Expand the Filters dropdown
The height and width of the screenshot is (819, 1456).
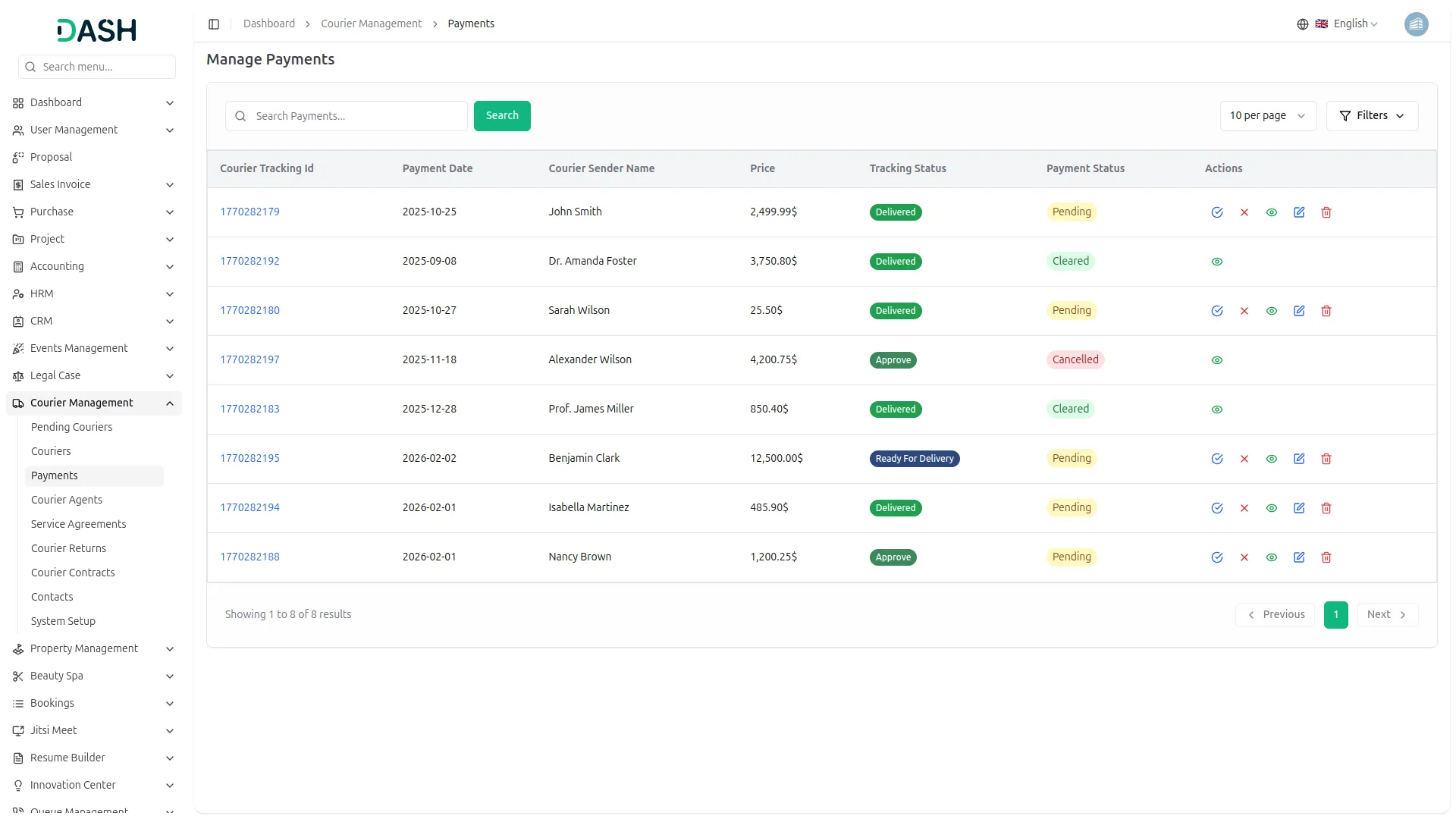[1372, 116]
